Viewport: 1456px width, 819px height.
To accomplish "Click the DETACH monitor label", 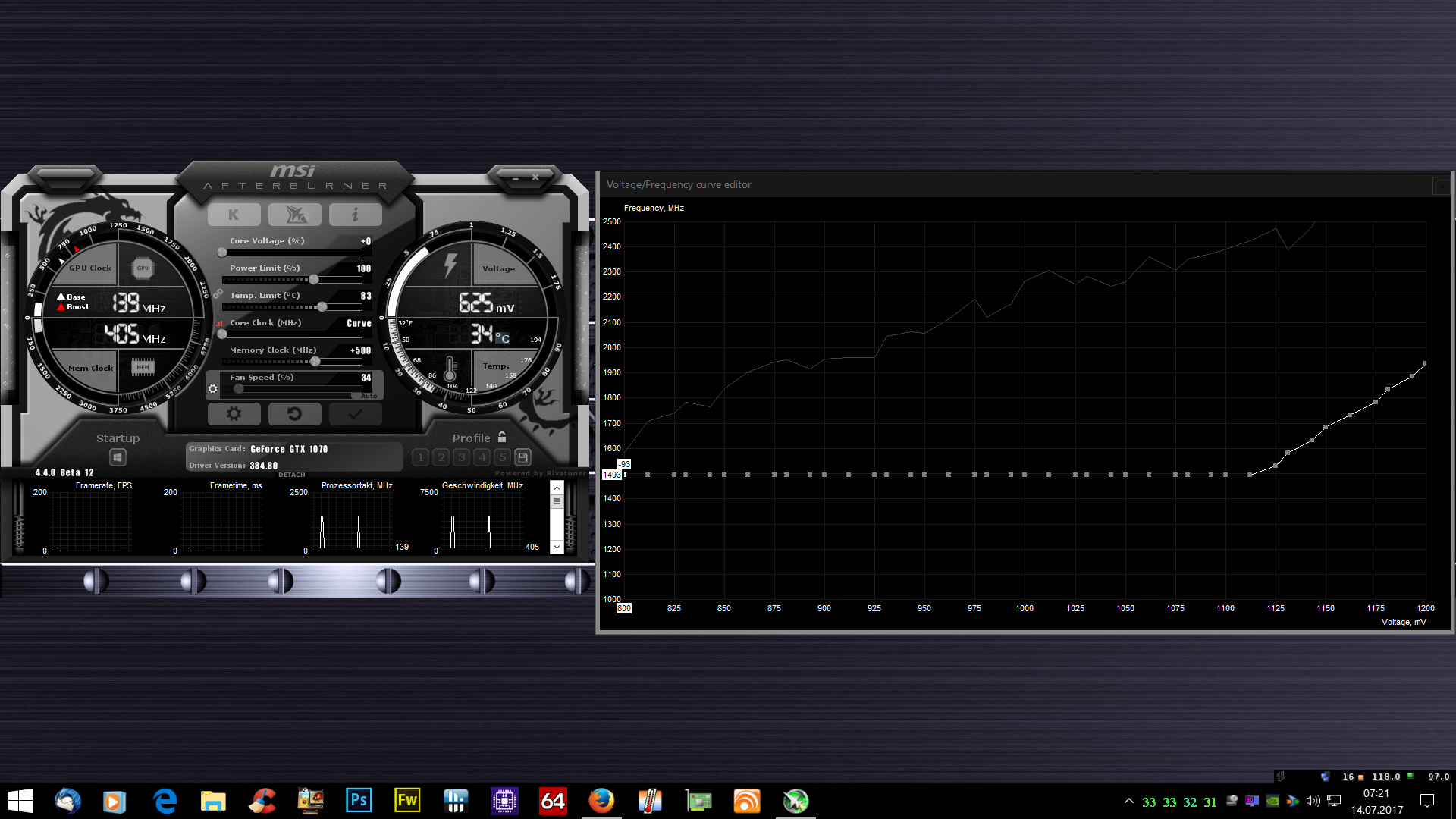I will [x=291, y=475].
